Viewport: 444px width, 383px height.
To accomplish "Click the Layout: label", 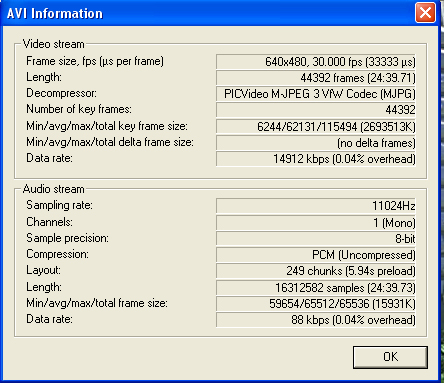I will [x=44, y=270].
